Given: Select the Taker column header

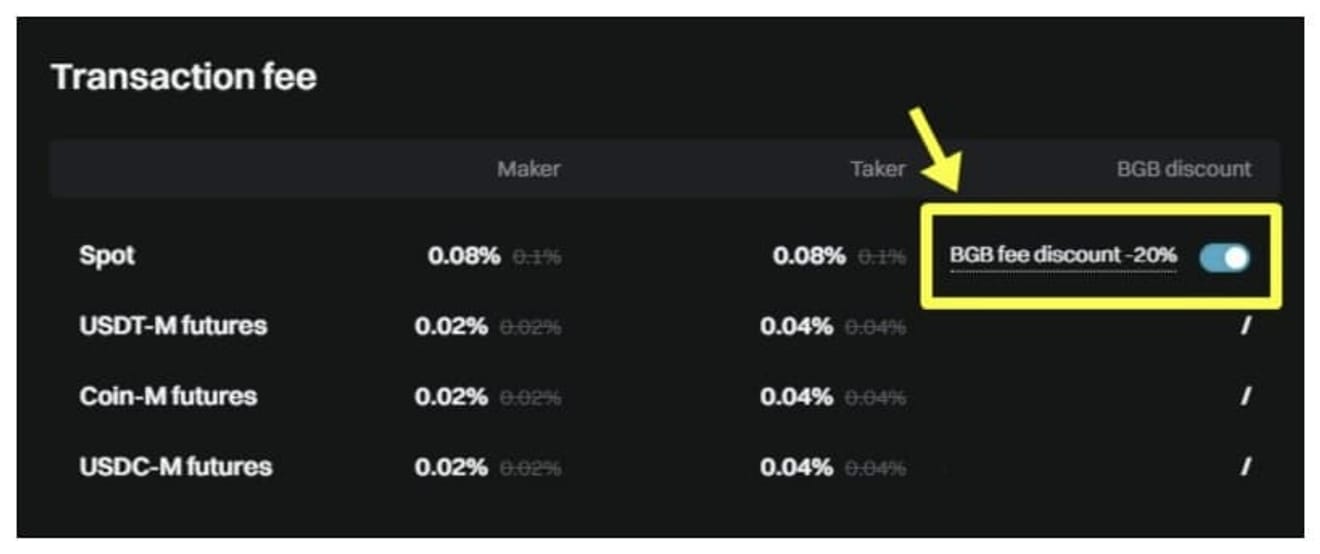Looking at the screenshot, I should (877, 169).
